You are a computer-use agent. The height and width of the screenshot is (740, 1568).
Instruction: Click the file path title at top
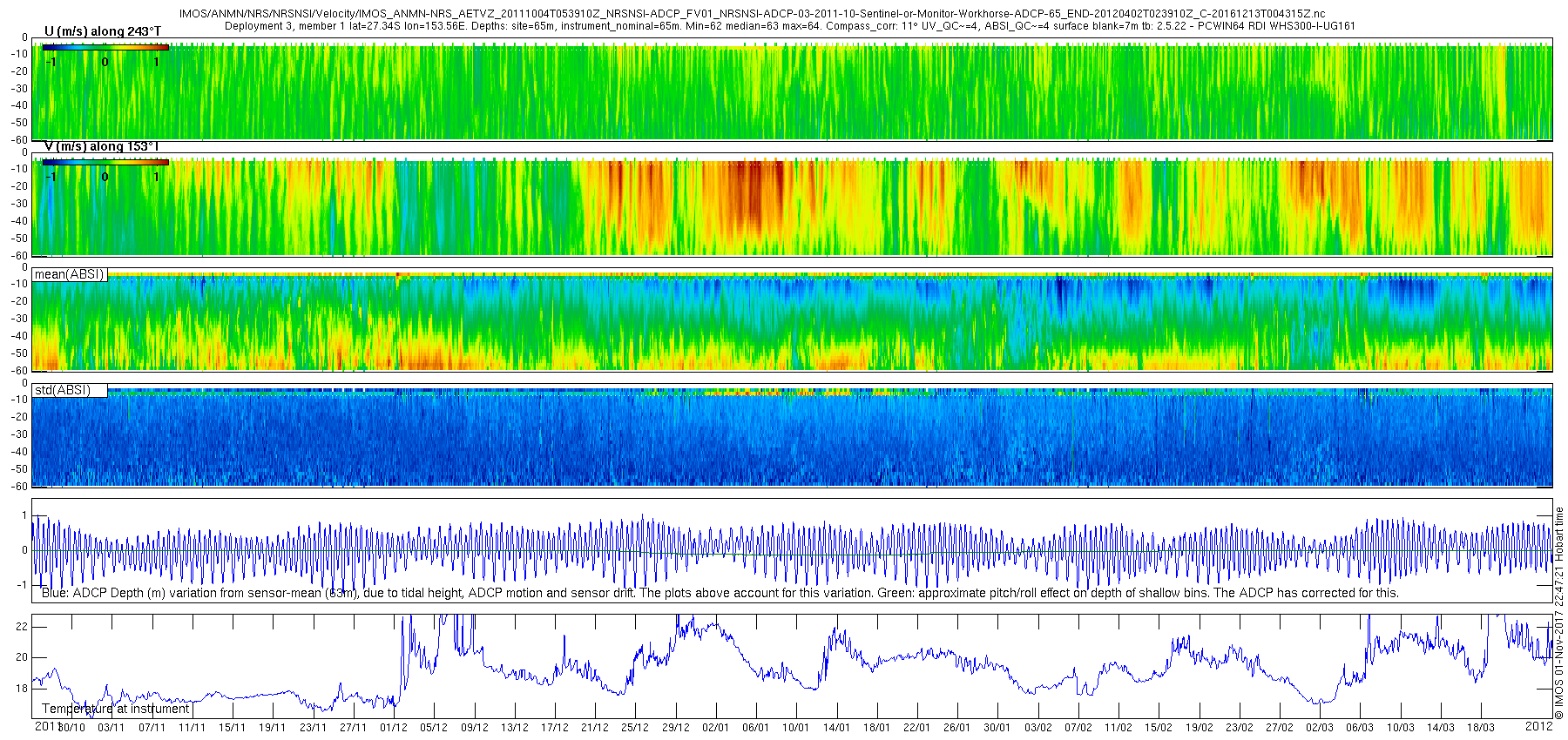pyautogui.click(x=753, y=14)
